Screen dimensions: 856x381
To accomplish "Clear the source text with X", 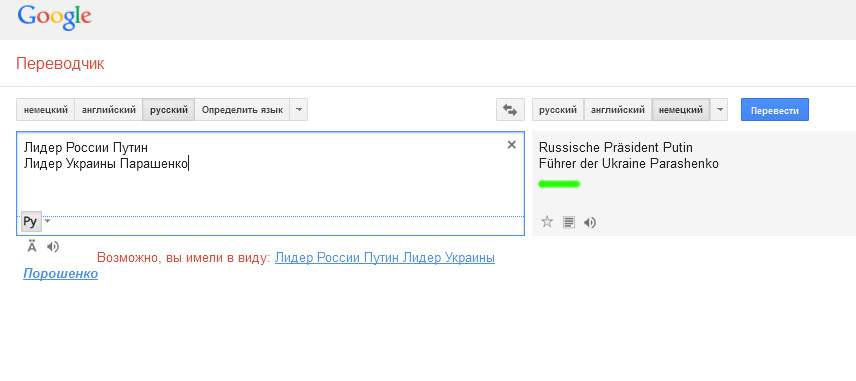I will point(512,145).
